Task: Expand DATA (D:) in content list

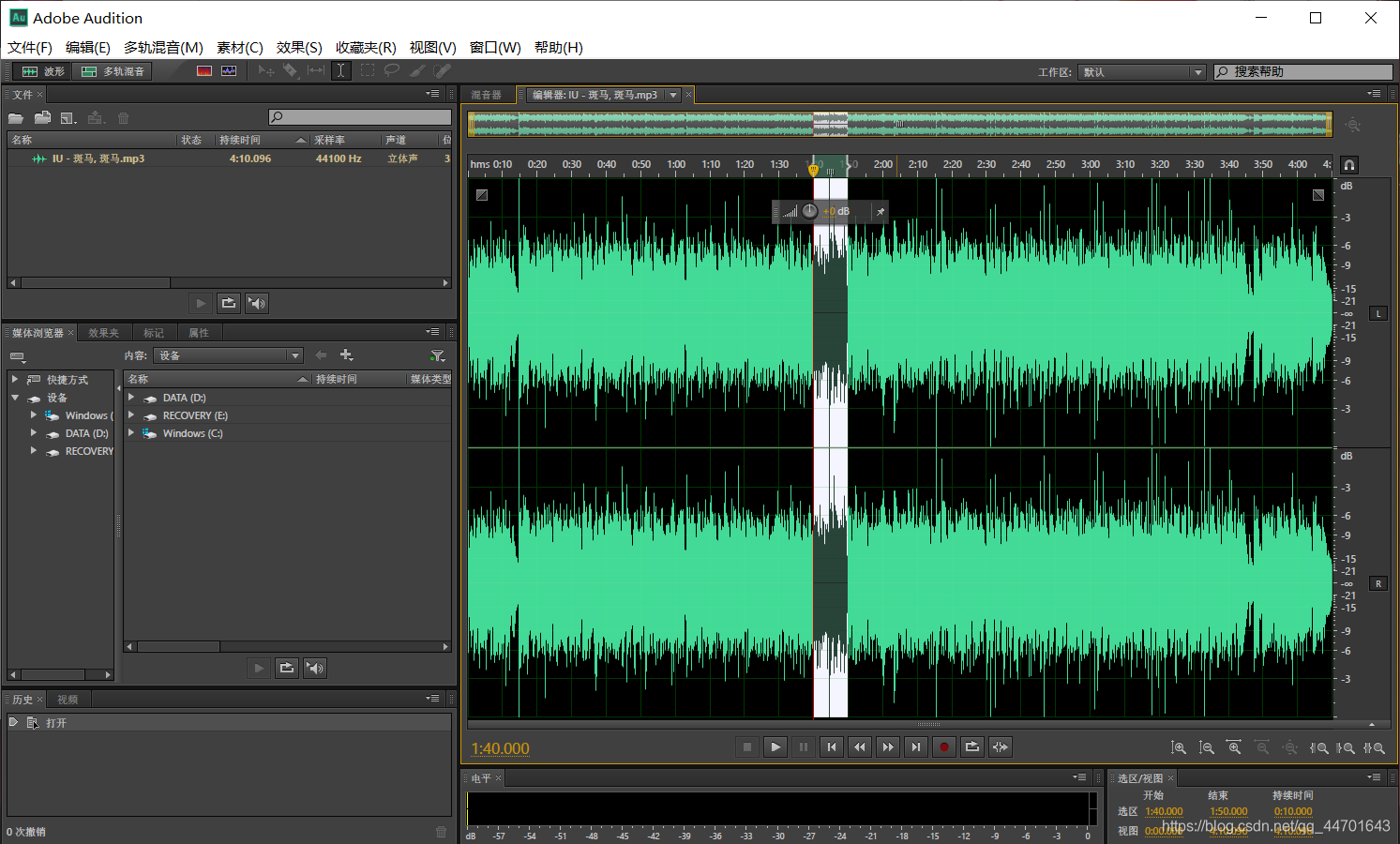Action: click(x=131, y=398)
